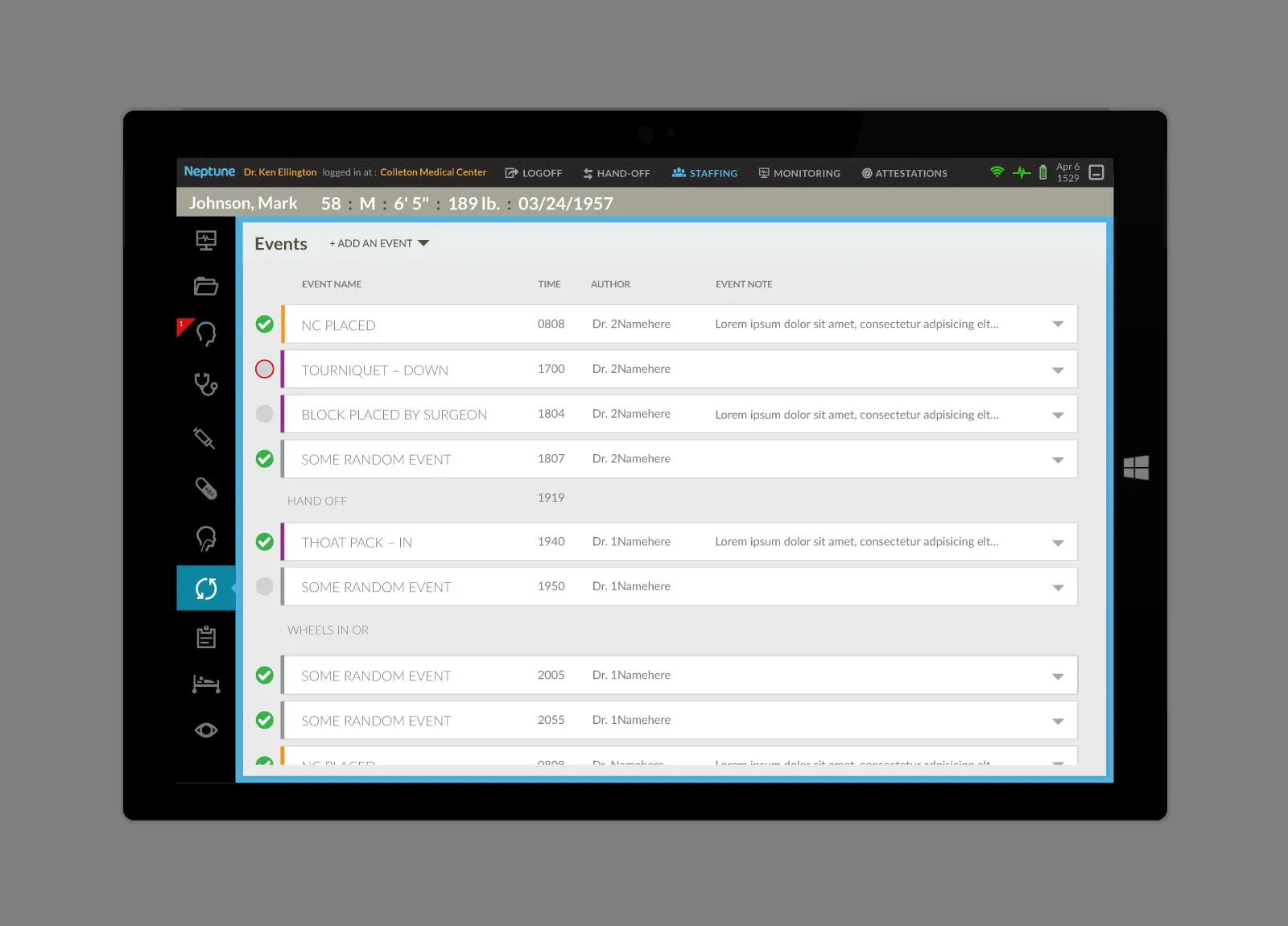This screenshot has width=1288, height=926.
Task: Click the Neptune logo
Action: (x=209, y=172)
